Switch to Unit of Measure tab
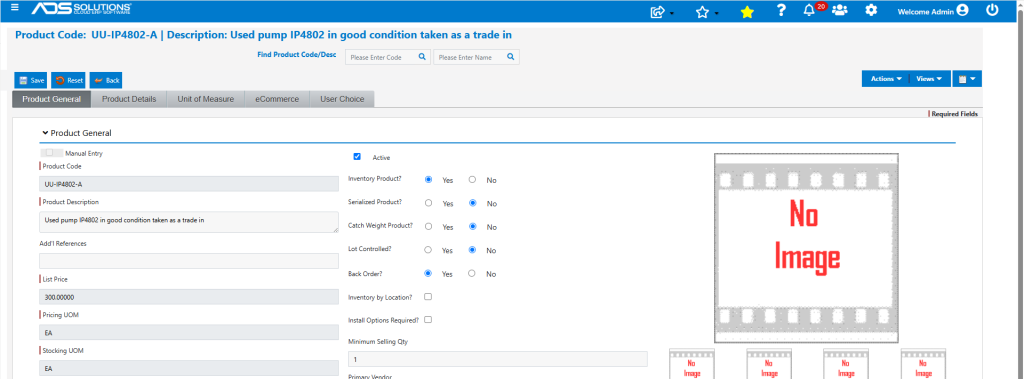 [206, 99]
